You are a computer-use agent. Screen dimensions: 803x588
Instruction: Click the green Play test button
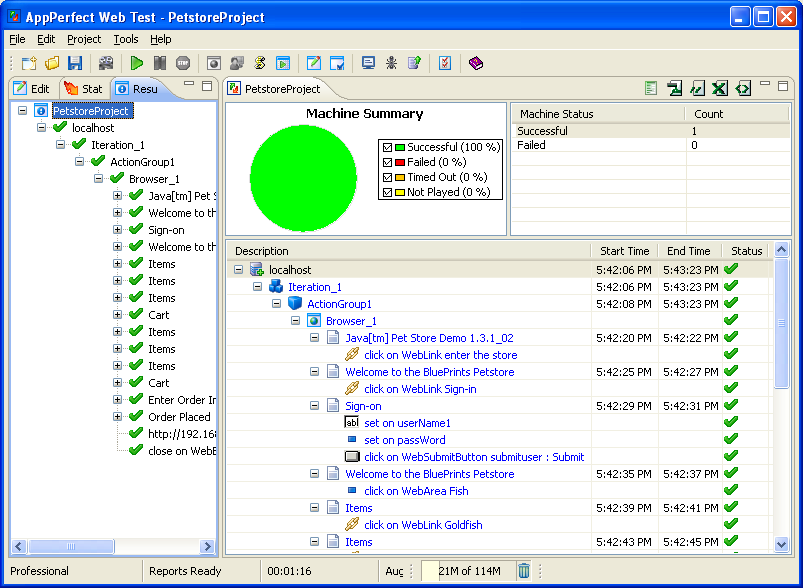coord(137,63)
